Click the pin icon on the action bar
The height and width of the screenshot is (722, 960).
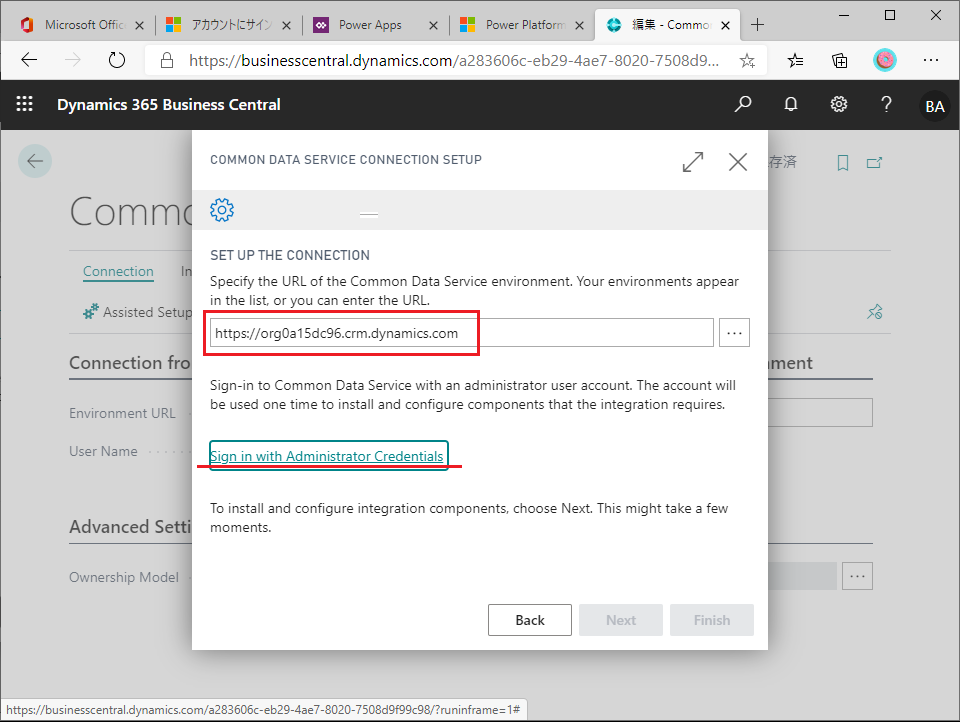pyautogui.click(x=875, y=312)
